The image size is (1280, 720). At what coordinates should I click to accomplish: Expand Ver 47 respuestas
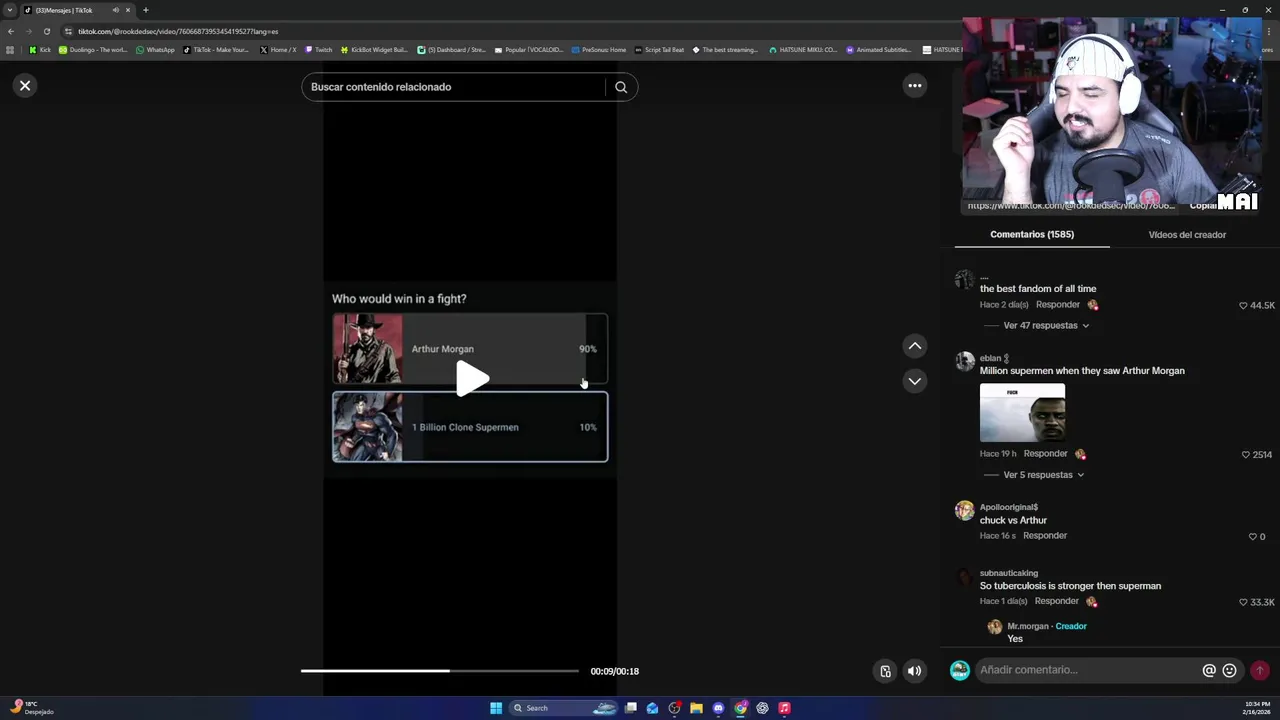[x=1046, y=325]
